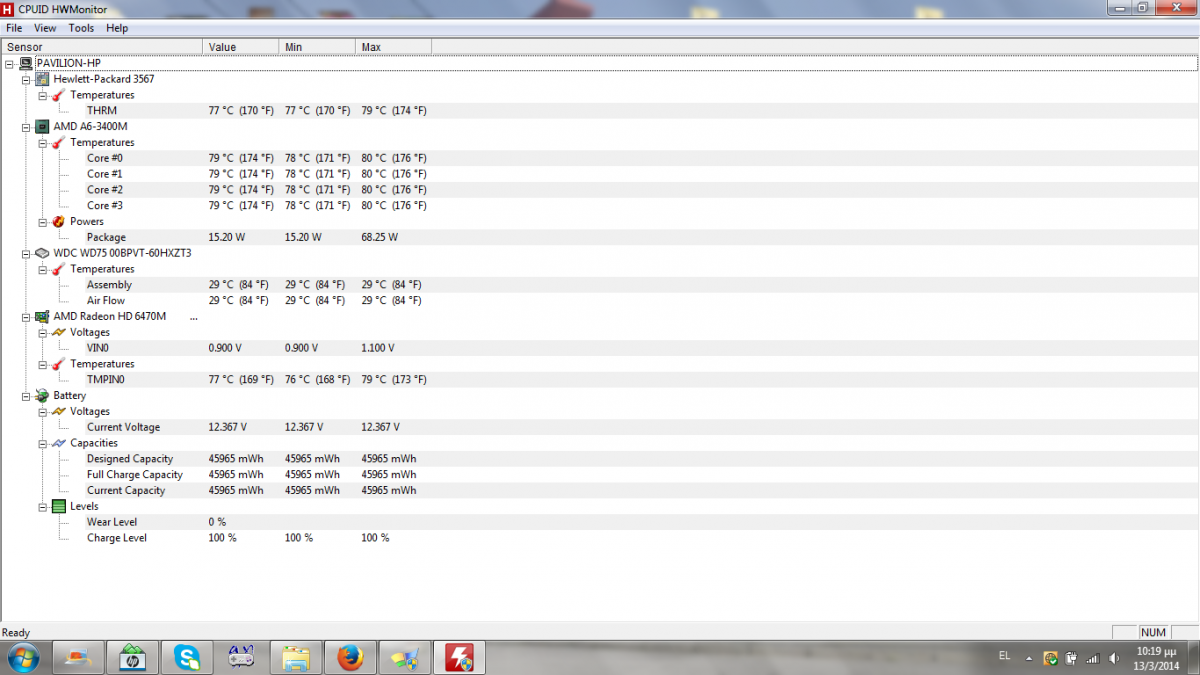Click the WDC WD75 hard drive icon

point(43,253)
